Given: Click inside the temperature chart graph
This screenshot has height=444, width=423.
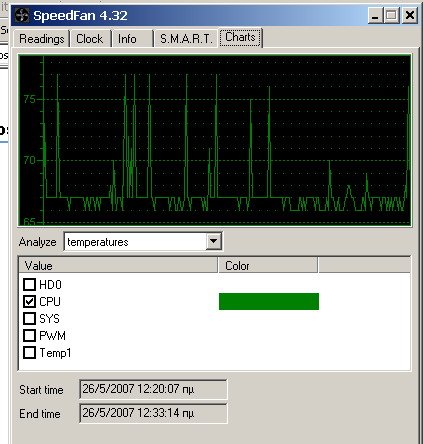Looking at the screenshot, I should click(x=215, y=140).
